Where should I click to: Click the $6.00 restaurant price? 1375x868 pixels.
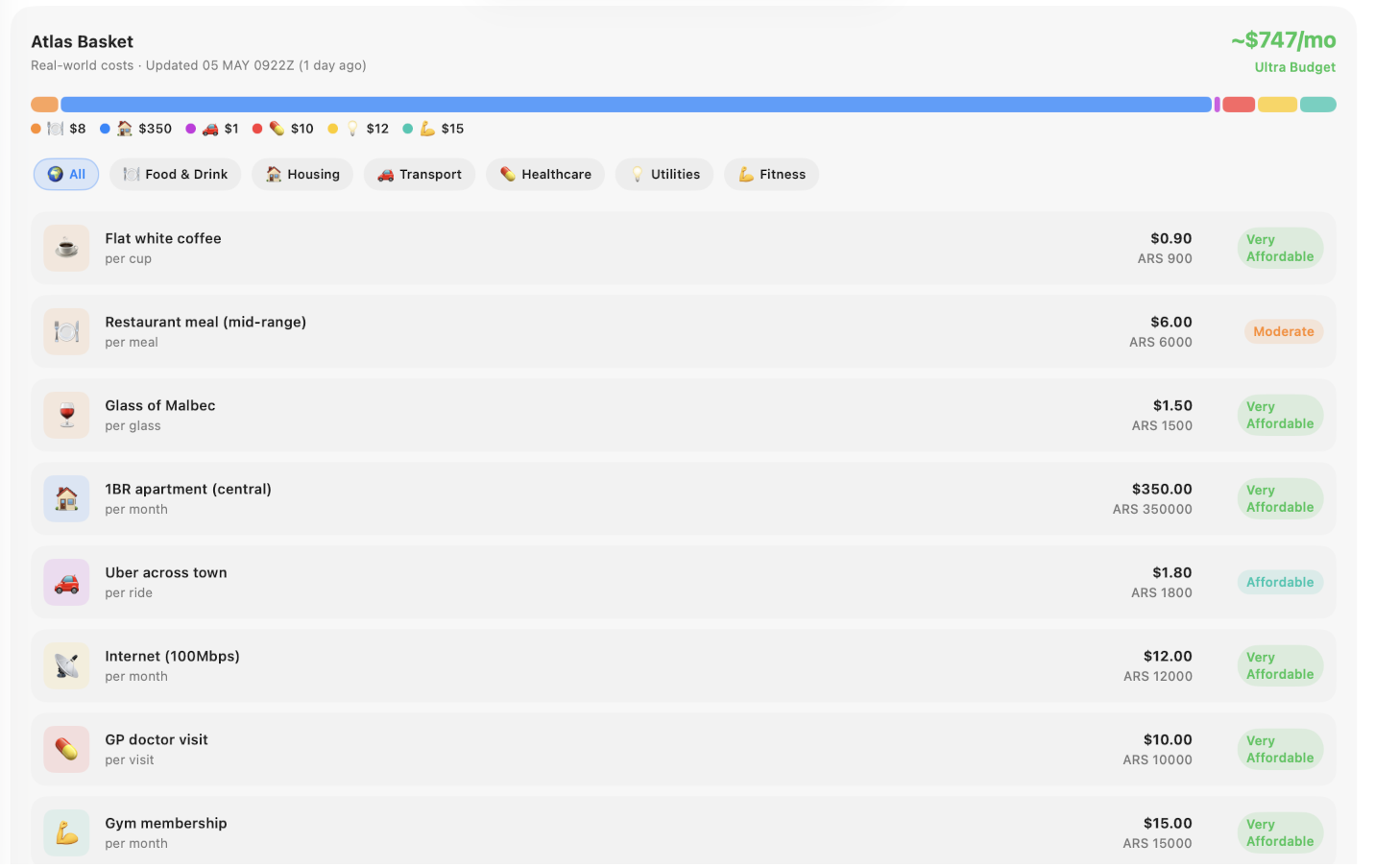coord(1171,322)
